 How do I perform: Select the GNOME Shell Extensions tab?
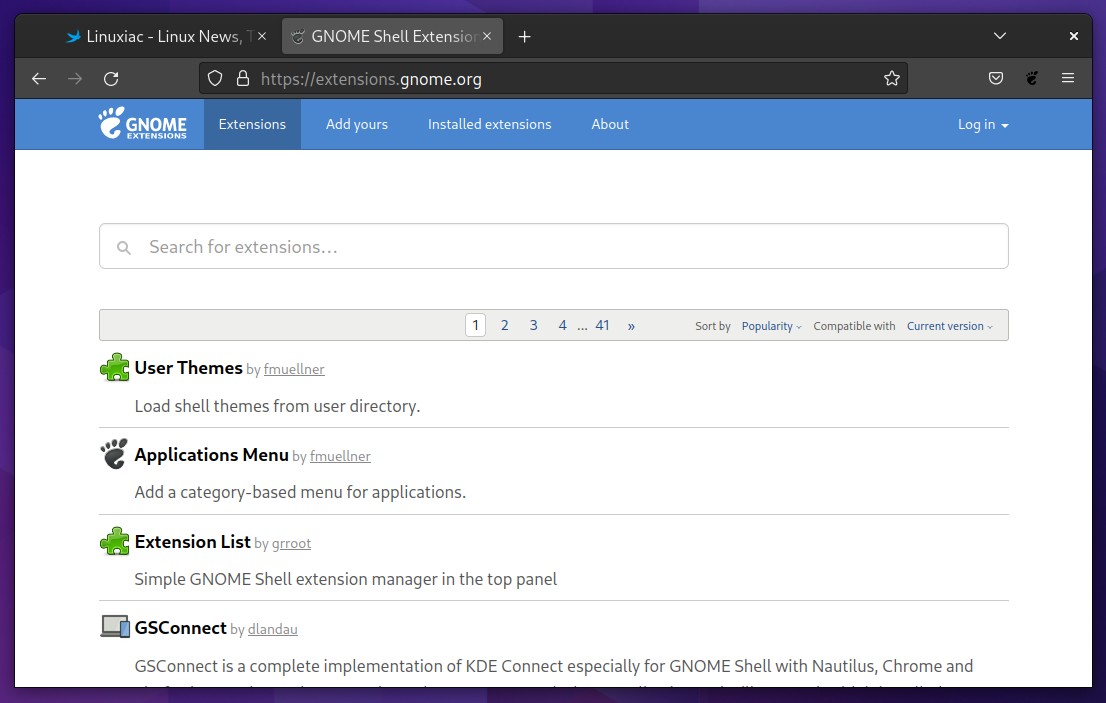392,37
